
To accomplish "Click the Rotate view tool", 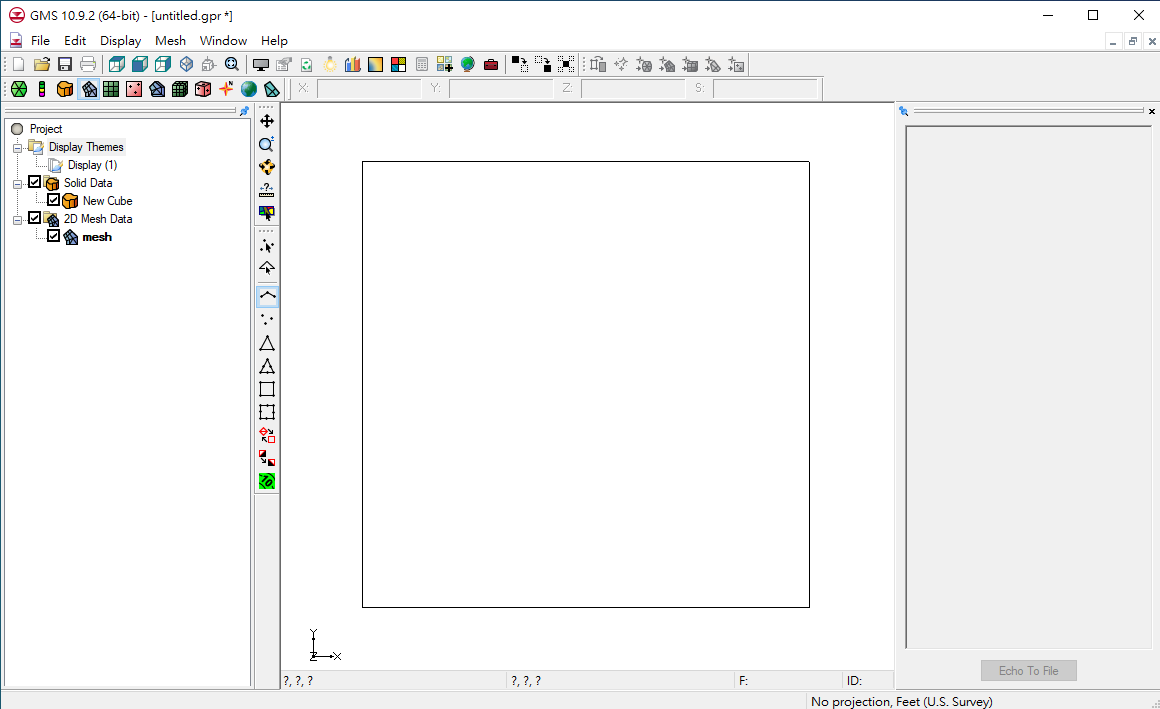I will pyautogui.click(x=267, y=167).
